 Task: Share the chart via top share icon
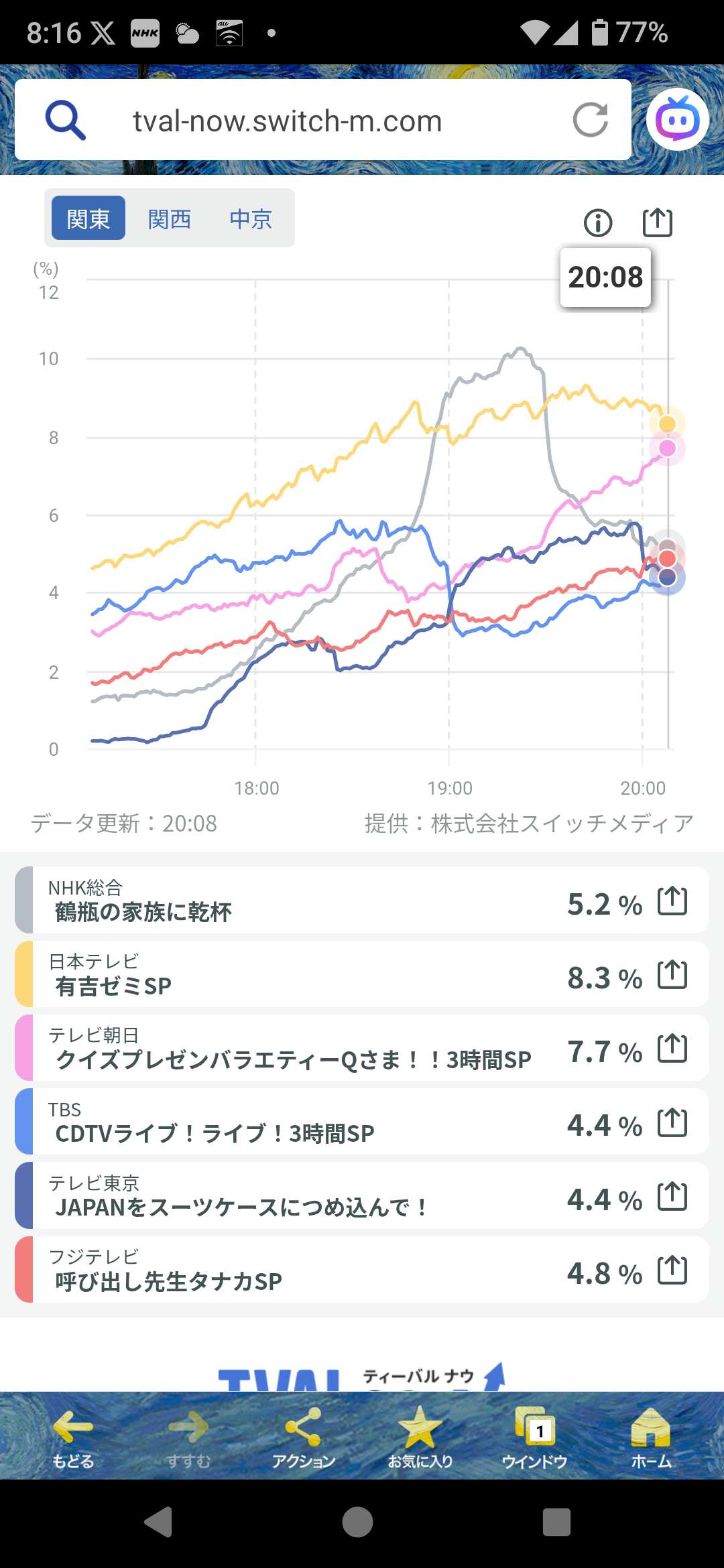[657, 222]
